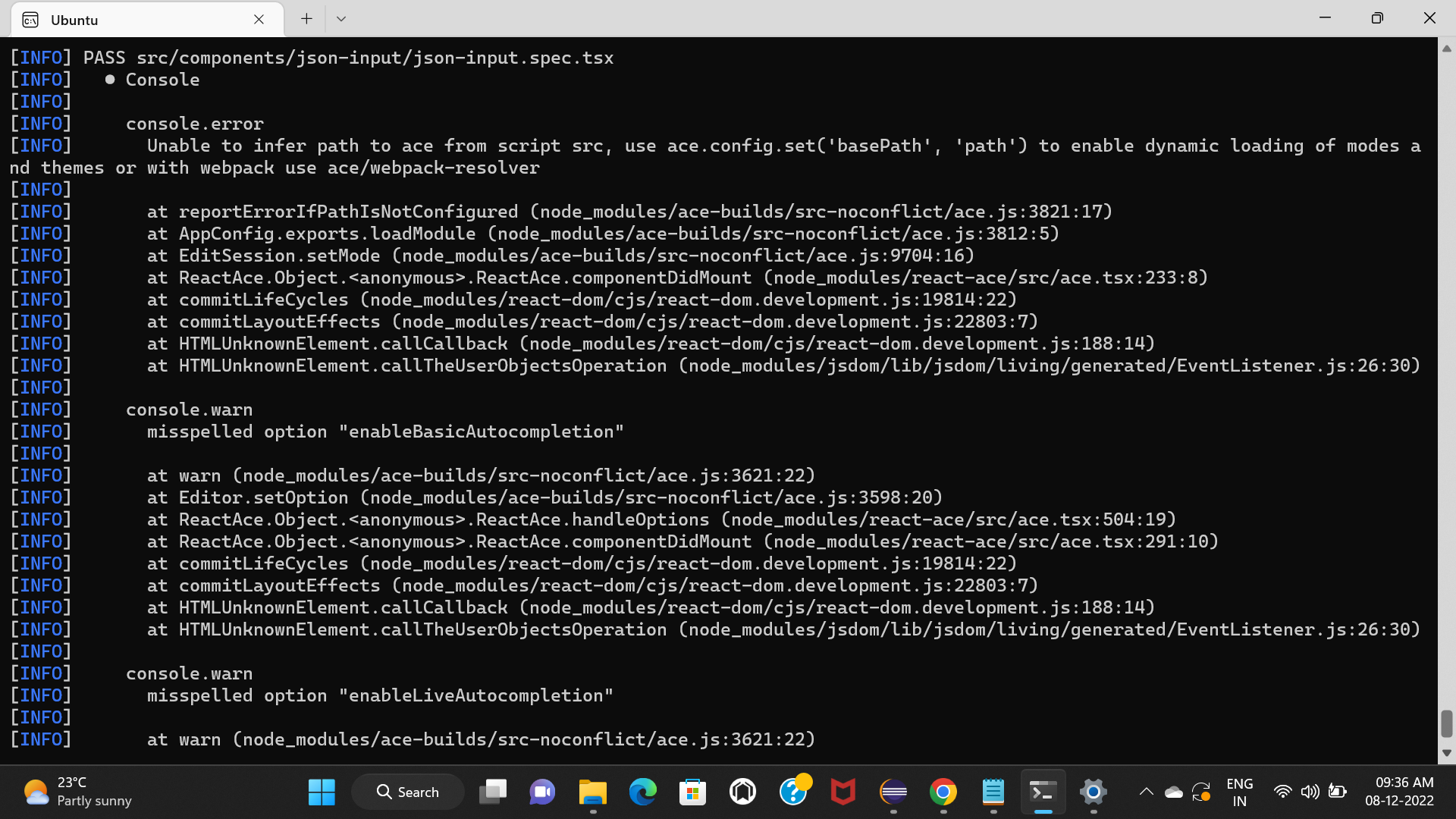Open the Start menu
This screenshot has height=819, width=1456.
322,791
